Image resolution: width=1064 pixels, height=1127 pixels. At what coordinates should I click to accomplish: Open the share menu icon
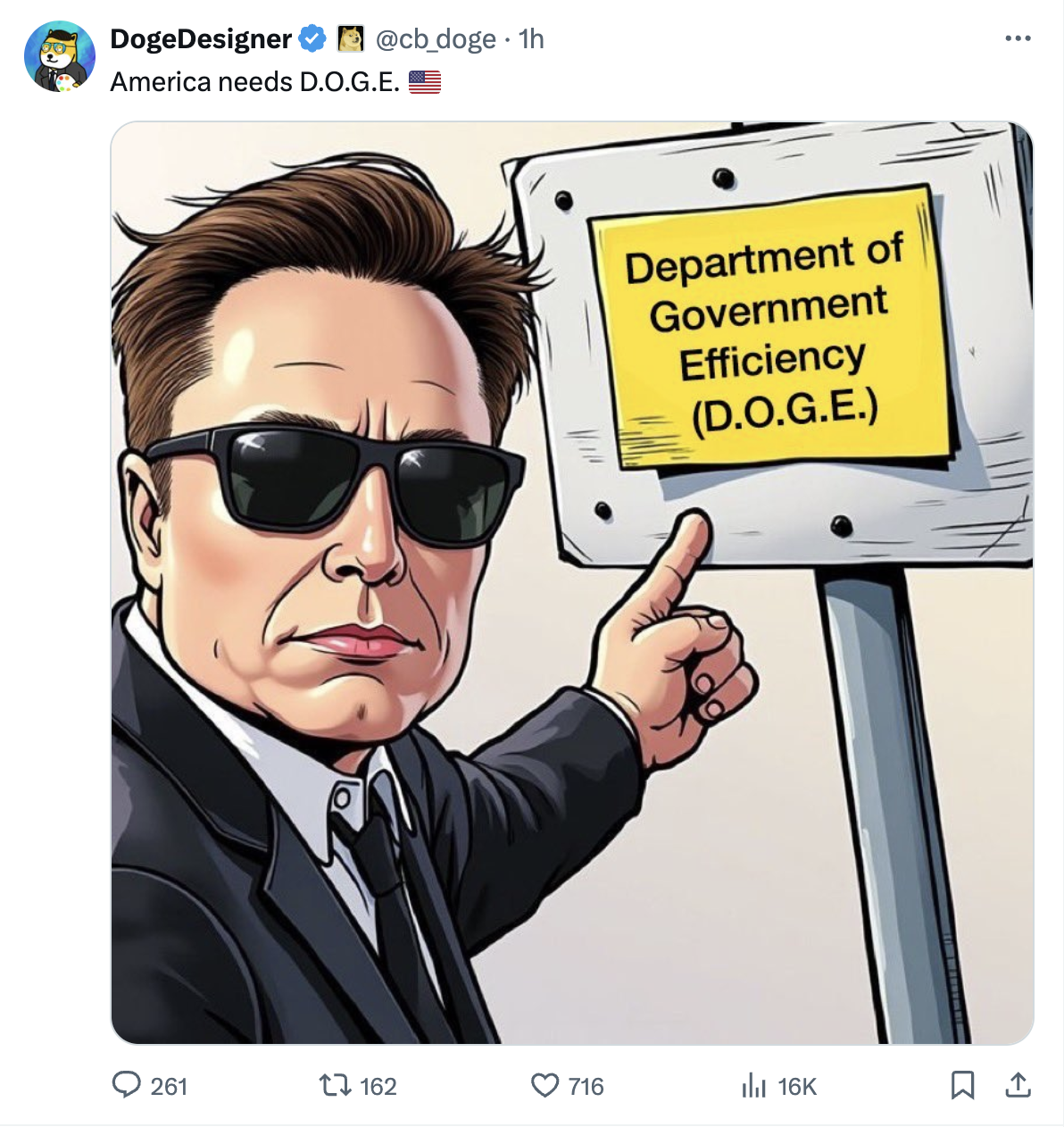tap(1018, 1085)
